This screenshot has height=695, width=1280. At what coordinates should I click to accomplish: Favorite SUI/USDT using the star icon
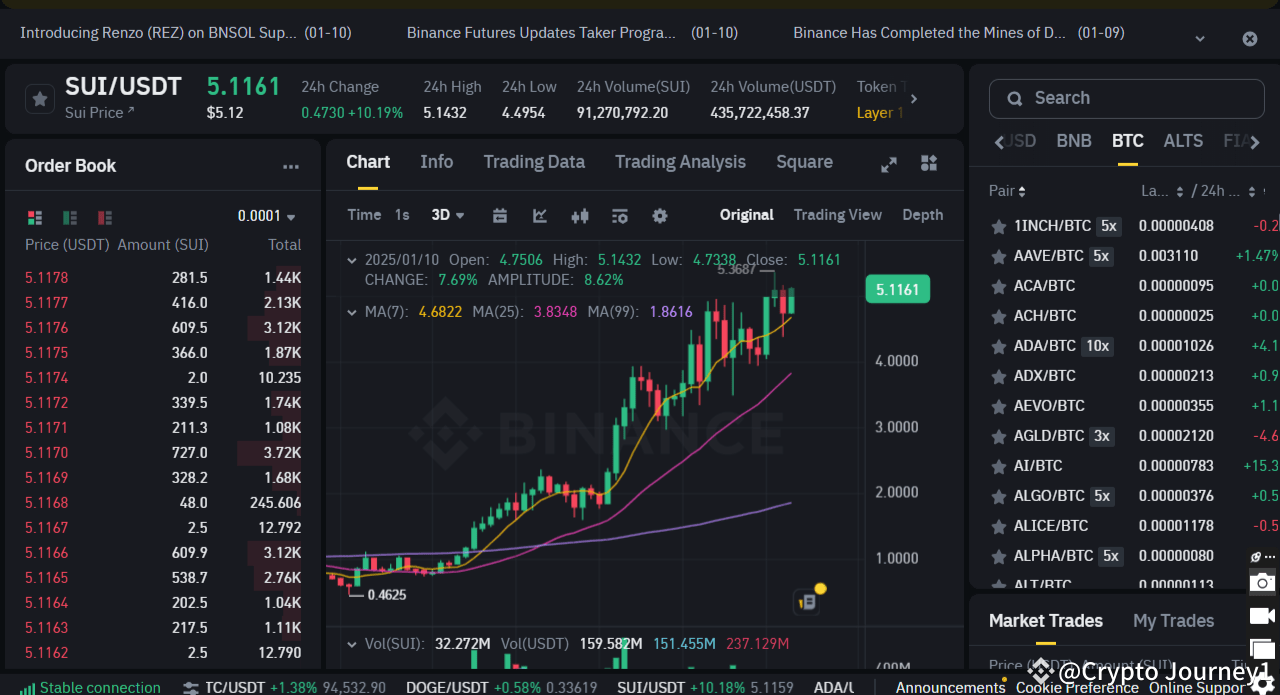pyautogui.click(x=39, y=99)
